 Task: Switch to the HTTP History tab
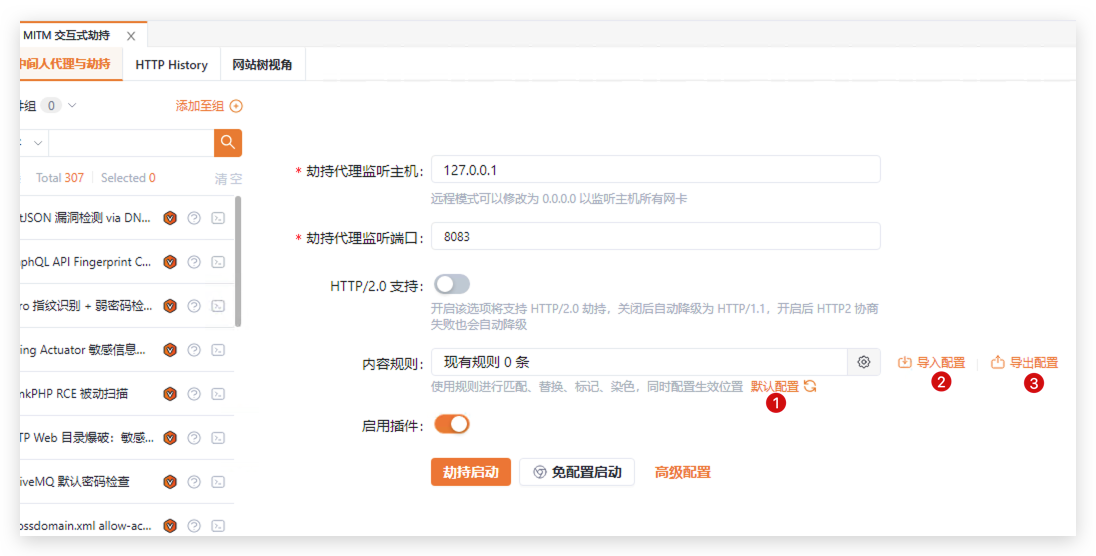coord(171,65)
